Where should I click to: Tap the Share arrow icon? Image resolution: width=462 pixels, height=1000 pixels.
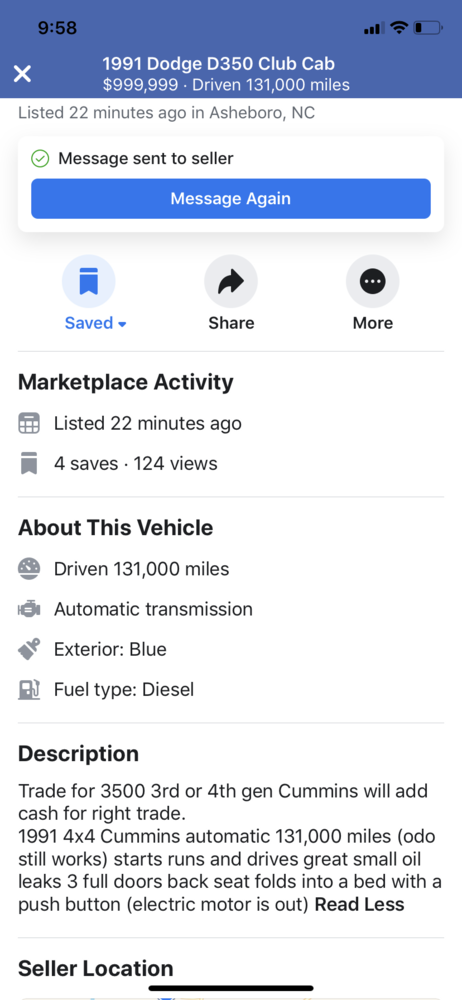pos(231,281)
